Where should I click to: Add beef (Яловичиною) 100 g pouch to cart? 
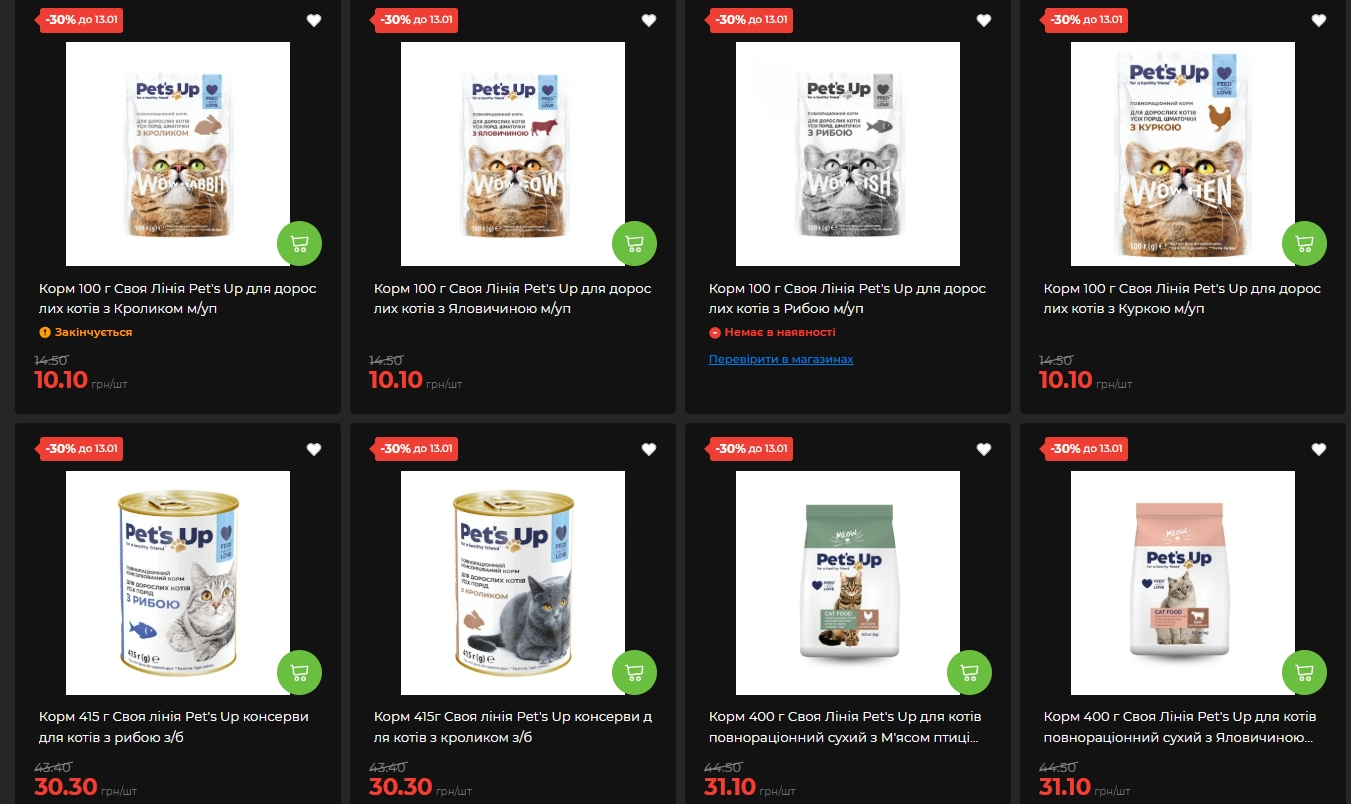coord(634,243)
